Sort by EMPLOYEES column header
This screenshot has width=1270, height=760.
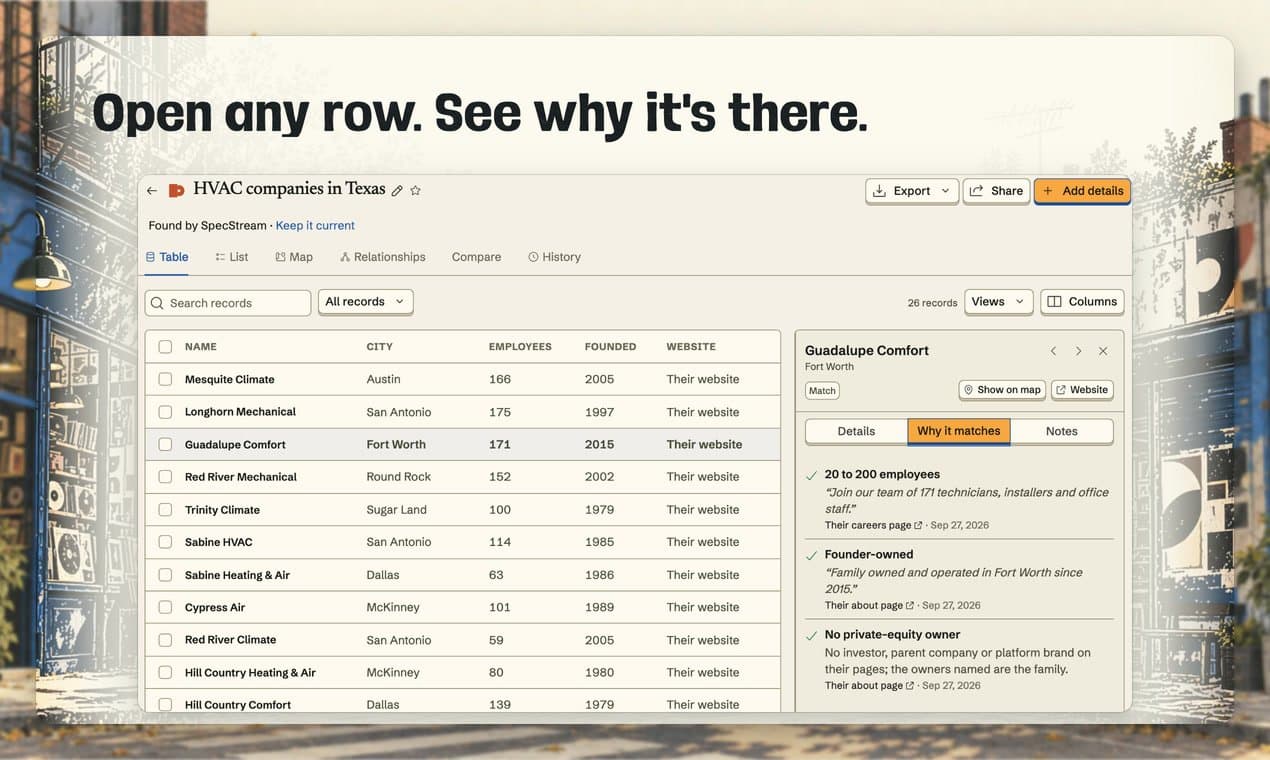pyautogui.click(x=520, y=347)
